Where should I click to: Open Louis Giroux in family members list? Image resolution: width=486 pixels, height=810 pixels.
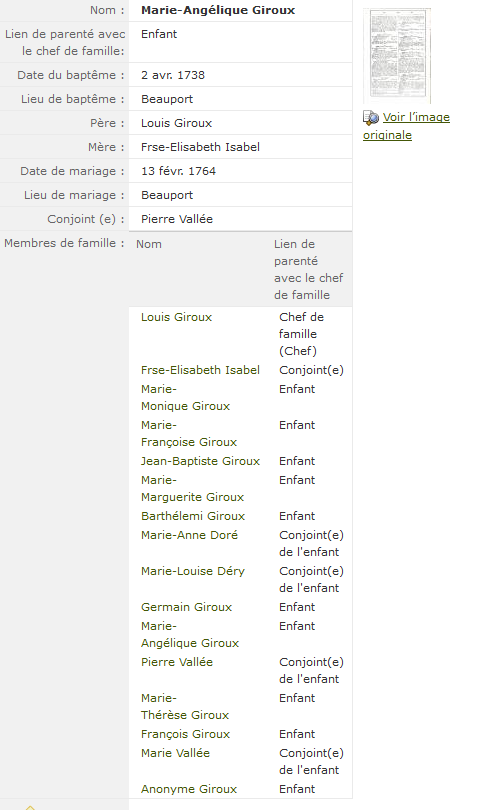click(177, 317)
